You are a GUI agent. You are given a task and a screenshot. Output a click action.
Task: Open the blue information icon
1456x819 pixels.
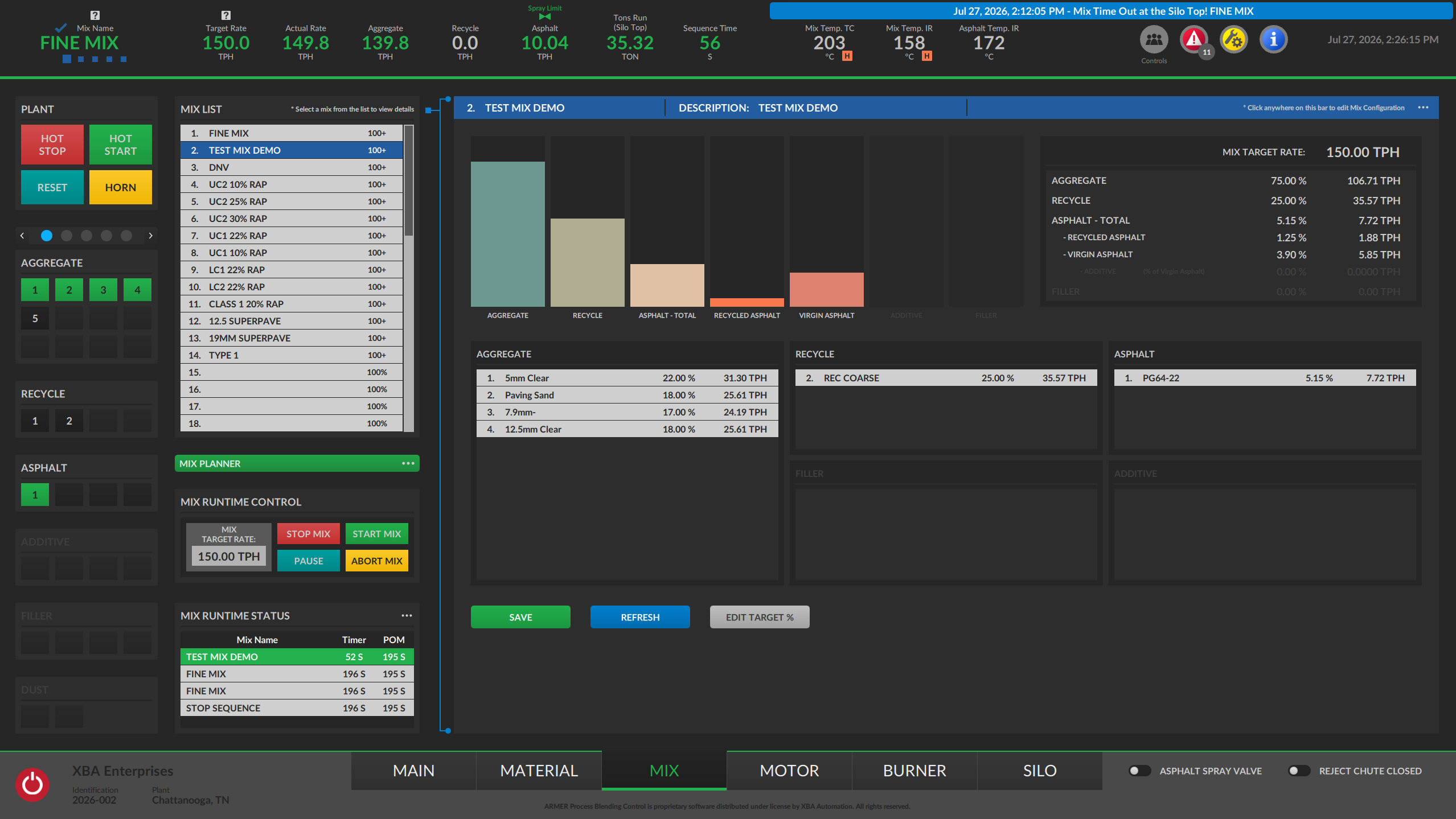pos(1273,39)
